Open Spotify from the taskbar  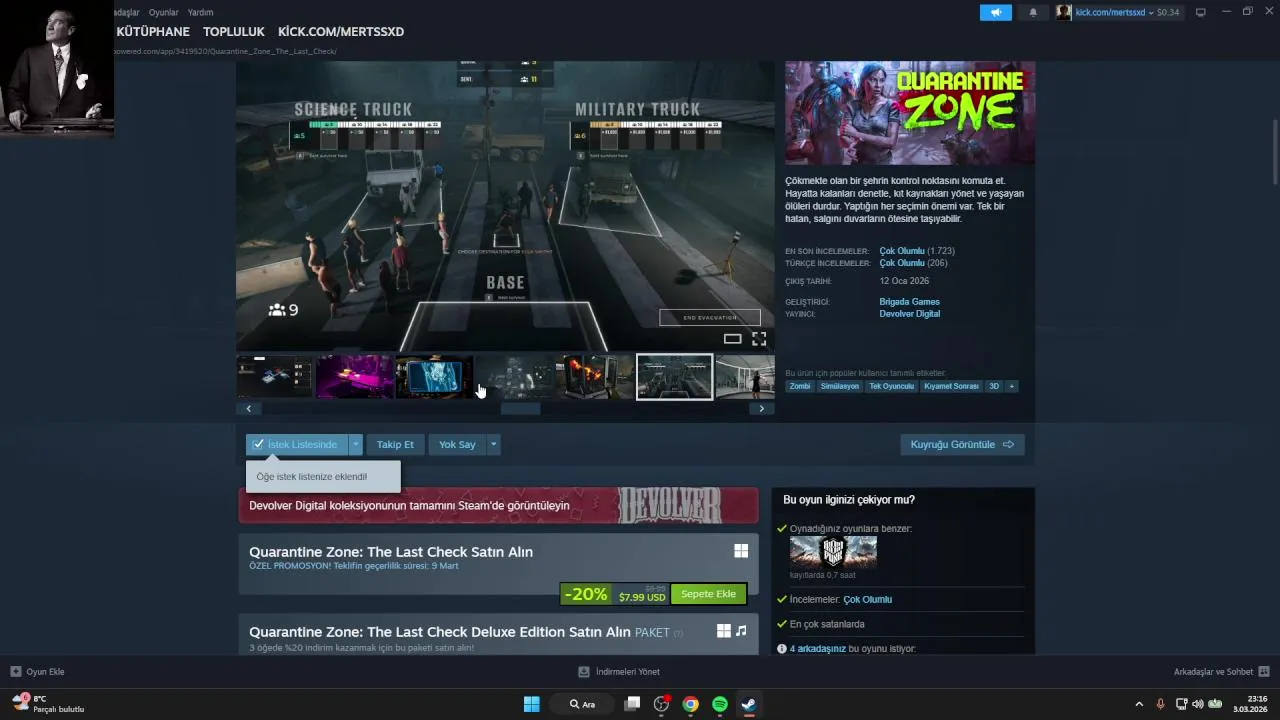pos(720,704)
